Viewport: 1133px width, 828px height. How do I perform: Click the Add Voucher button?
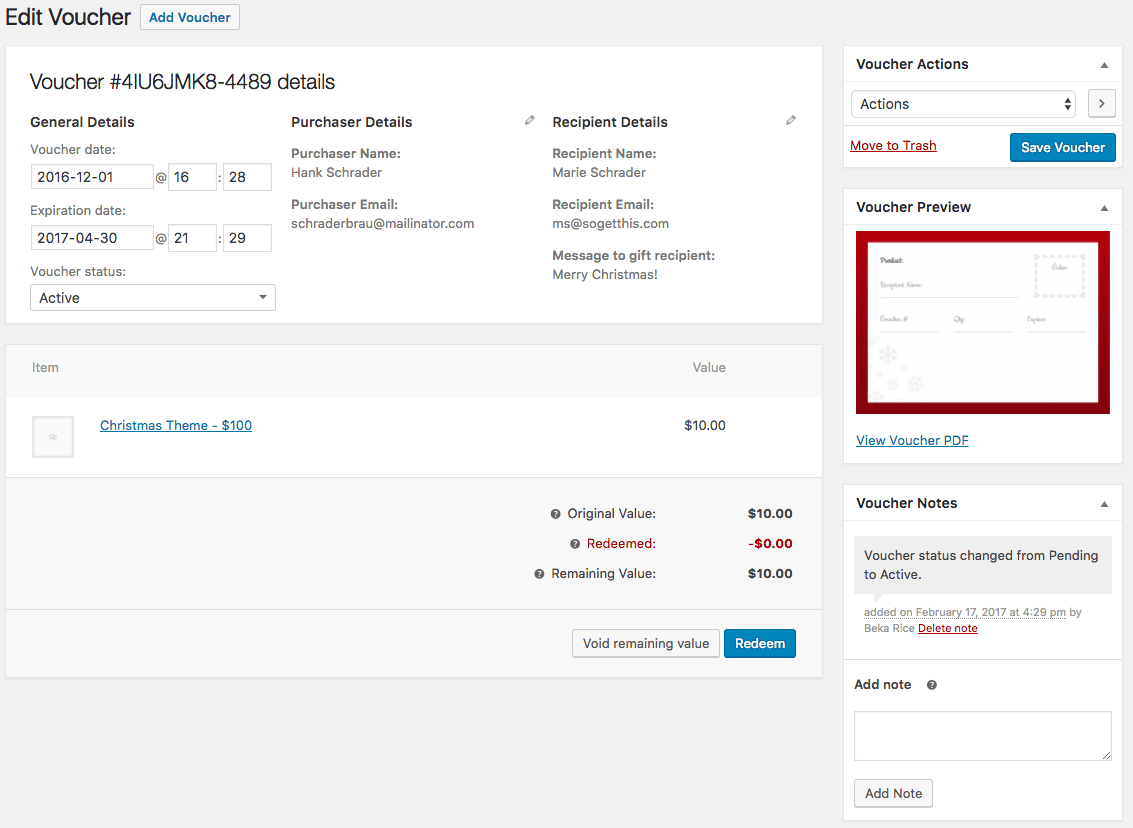coord(189,17)
